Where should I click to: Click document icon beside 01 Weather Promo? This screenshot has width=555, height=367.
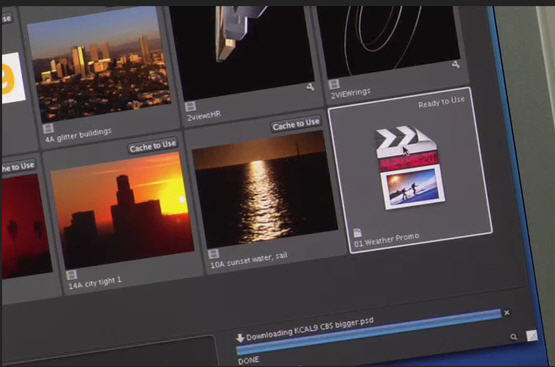pos(357,233)
